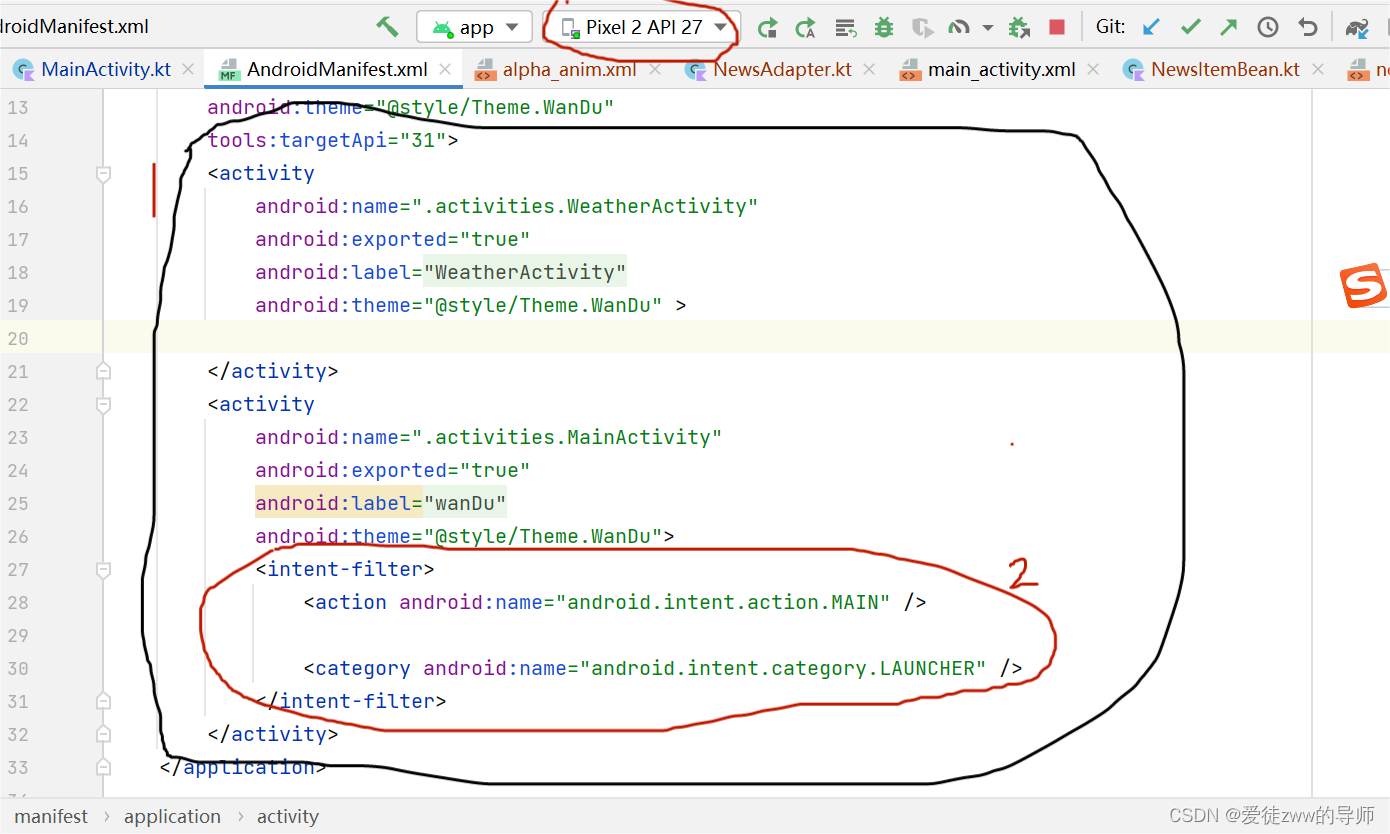Click the Git Push arrow icon
Image resolution: width=1390 pixels, height=834 pixels.
[x=1228, y=27]
